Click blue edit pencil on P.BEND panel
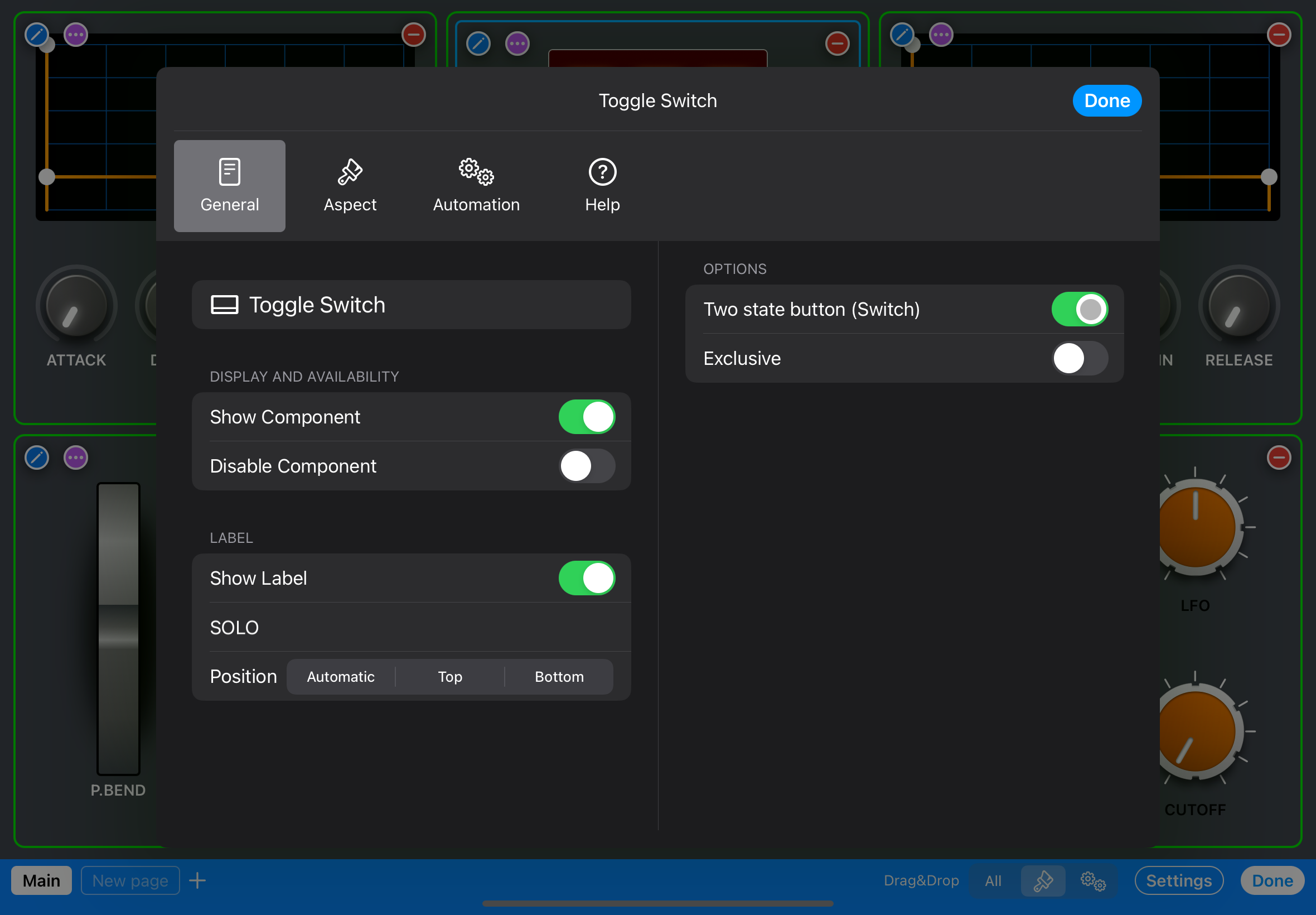Image resolution: width=1316 pixels, height=915 pixels. [x=37, y=458]
